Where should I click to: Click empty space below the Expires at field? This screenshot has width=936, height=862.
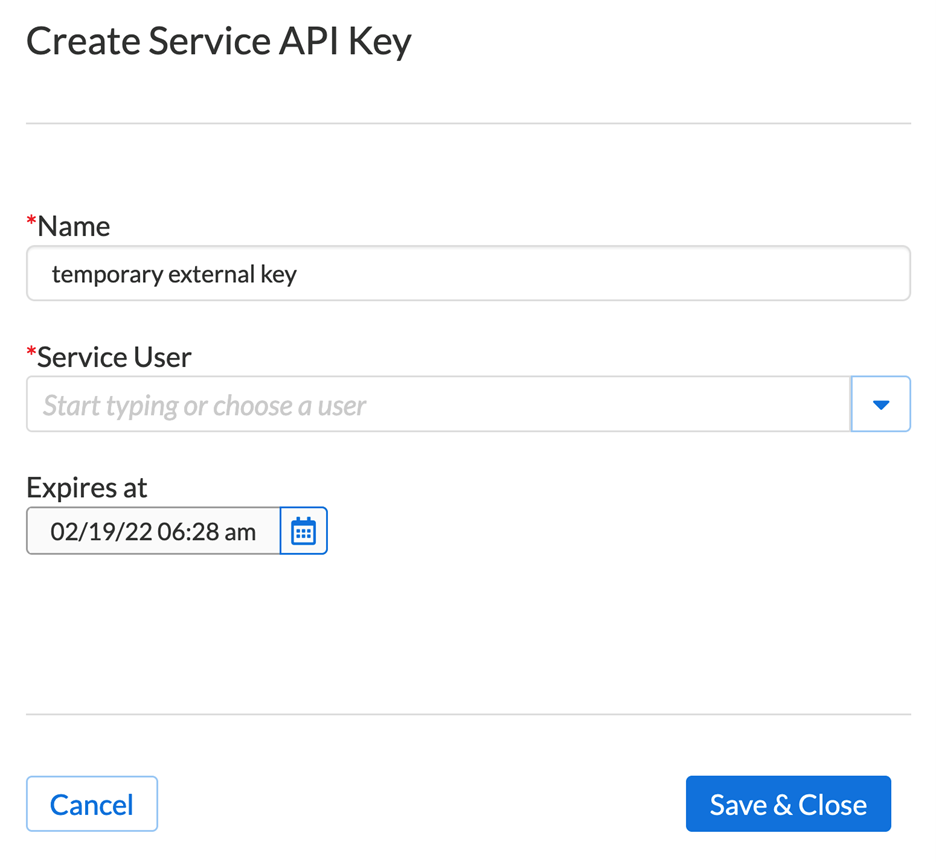click(468, 630)
